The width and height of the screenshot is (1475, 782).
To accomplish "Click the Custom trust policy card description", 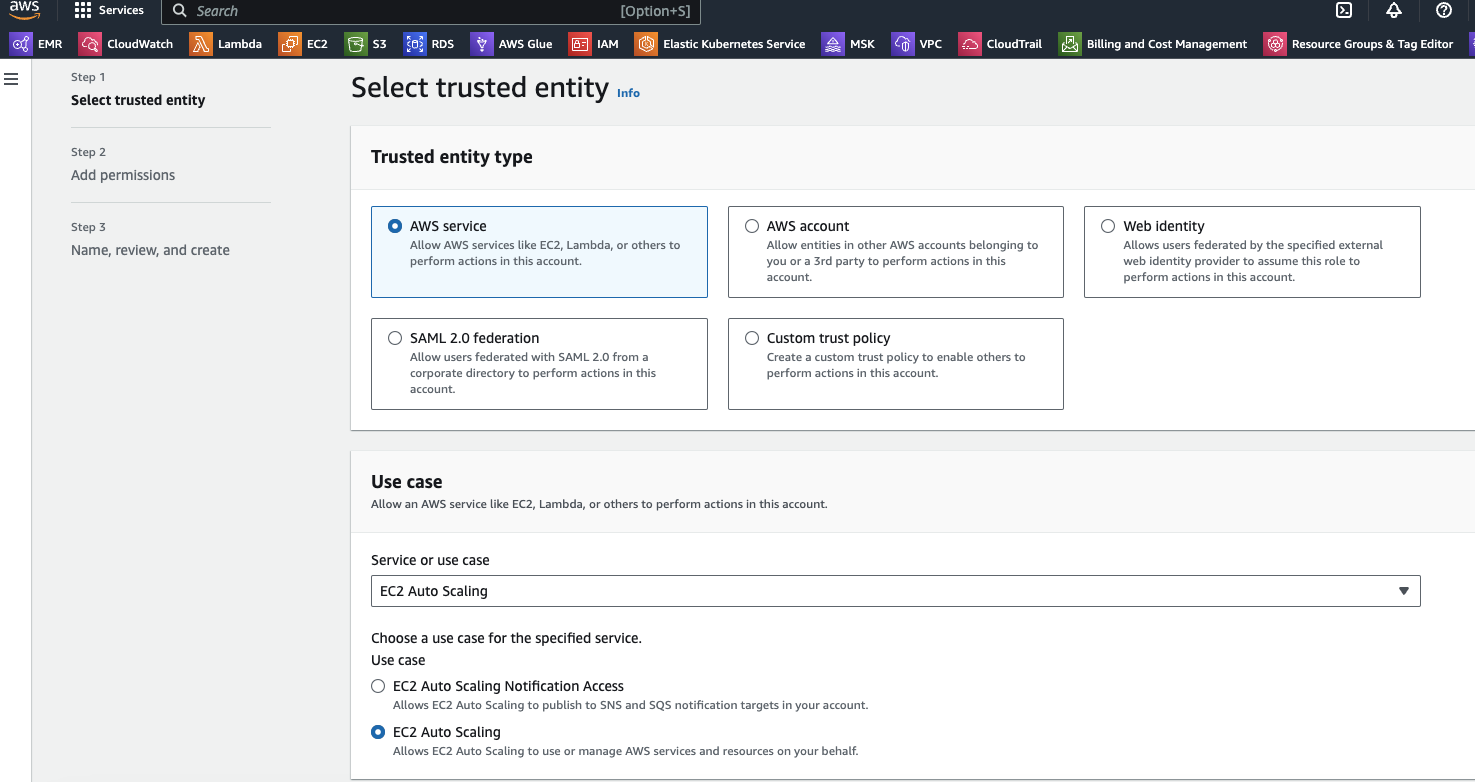I will click(896, 365).
